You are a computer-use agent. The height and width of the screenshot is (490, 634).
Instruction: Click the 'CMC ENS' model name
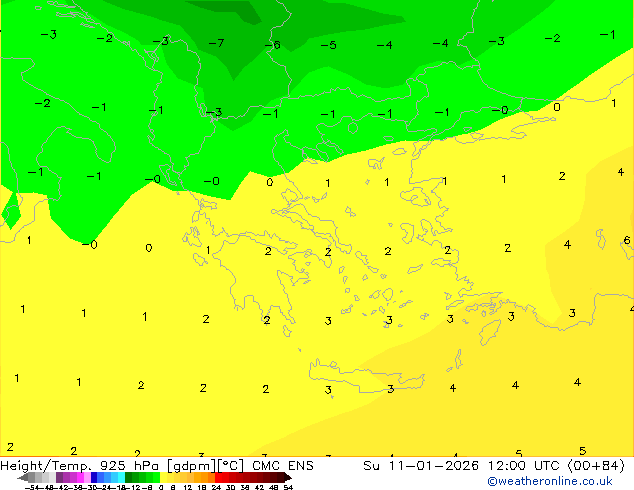point(283,466)
